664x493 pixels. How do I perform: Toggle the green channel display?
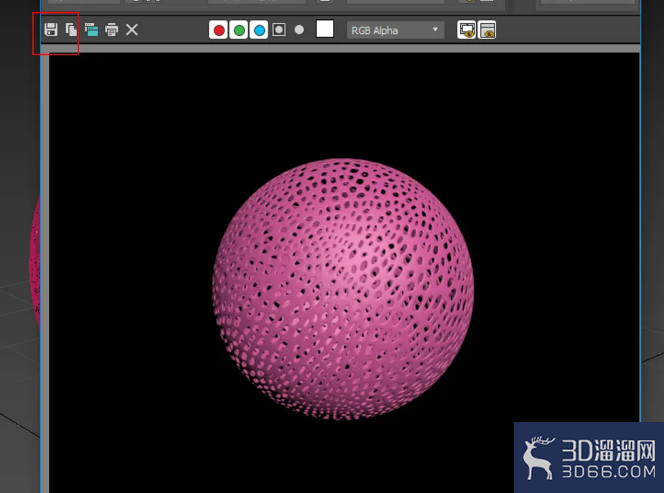239,30
